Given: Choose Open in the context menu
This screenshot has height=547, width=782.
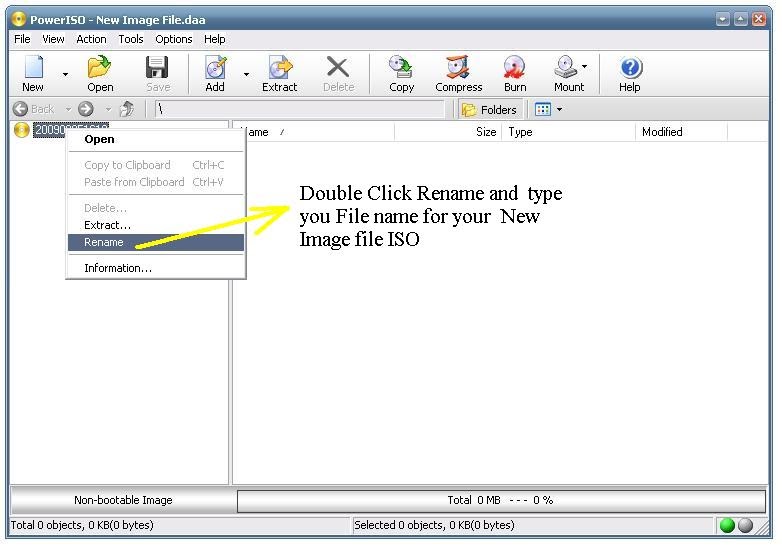Looking at the screenshot, I should [x=156, y=139].
